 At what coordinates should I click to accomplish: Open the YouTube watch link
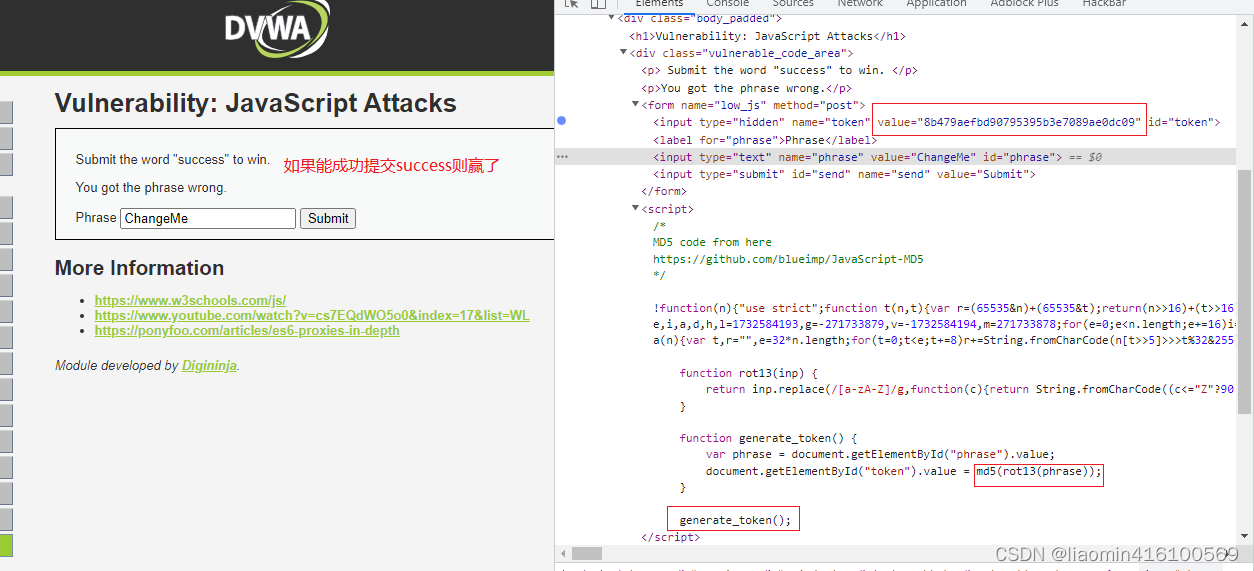pos(312,315)
